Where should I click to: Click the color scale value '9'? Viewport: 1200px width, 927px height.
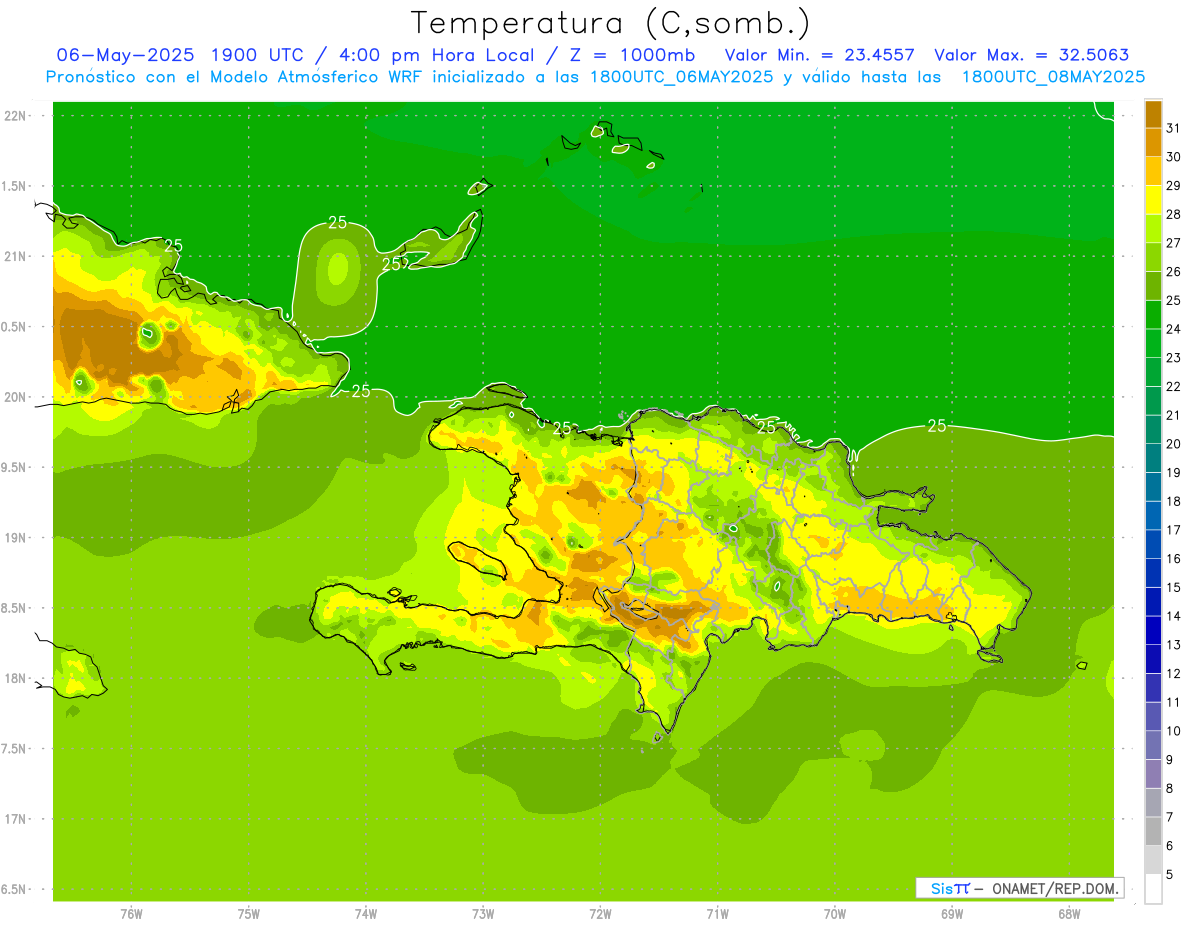click(1170, 760)
